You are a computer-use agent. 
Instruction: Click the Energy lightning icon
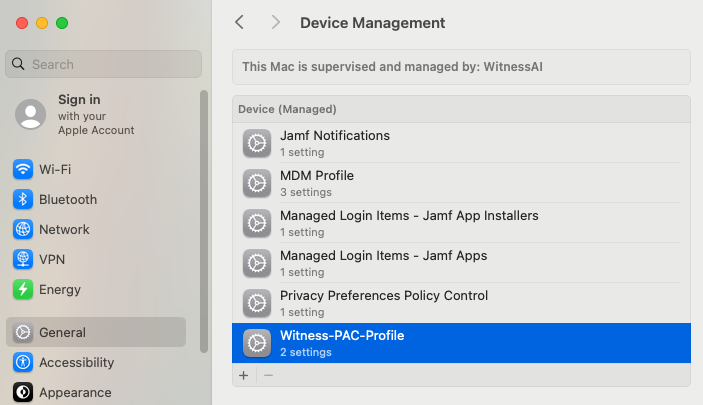point(23,290)
